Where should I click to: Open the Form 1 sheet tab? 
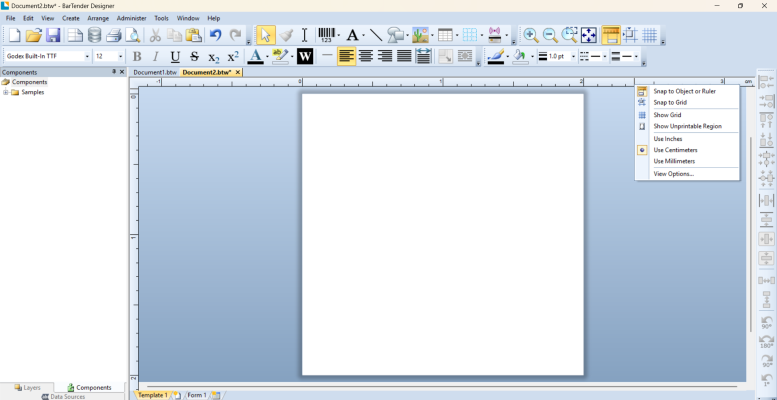[197, 395]
